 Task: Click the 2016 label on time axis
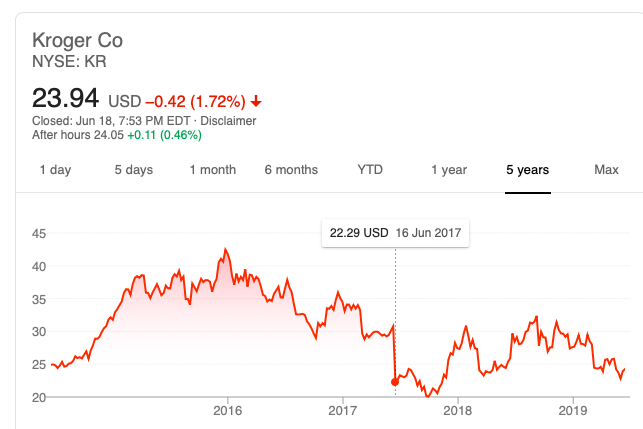click(x=228, y=410)
